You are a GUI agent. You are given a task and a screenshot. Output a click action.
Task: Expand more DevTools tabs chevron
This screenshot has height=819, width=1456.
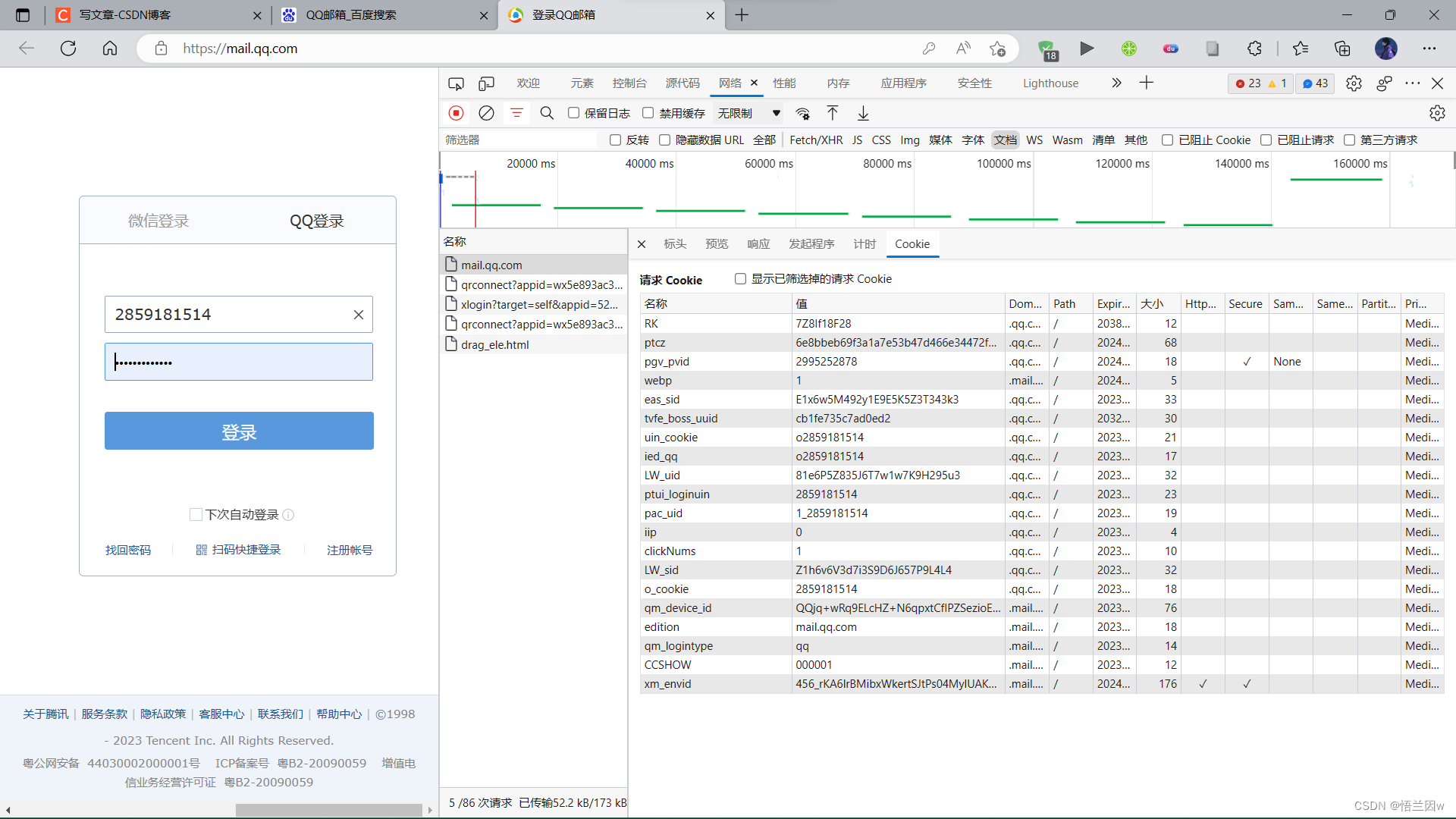(1116, 83)
